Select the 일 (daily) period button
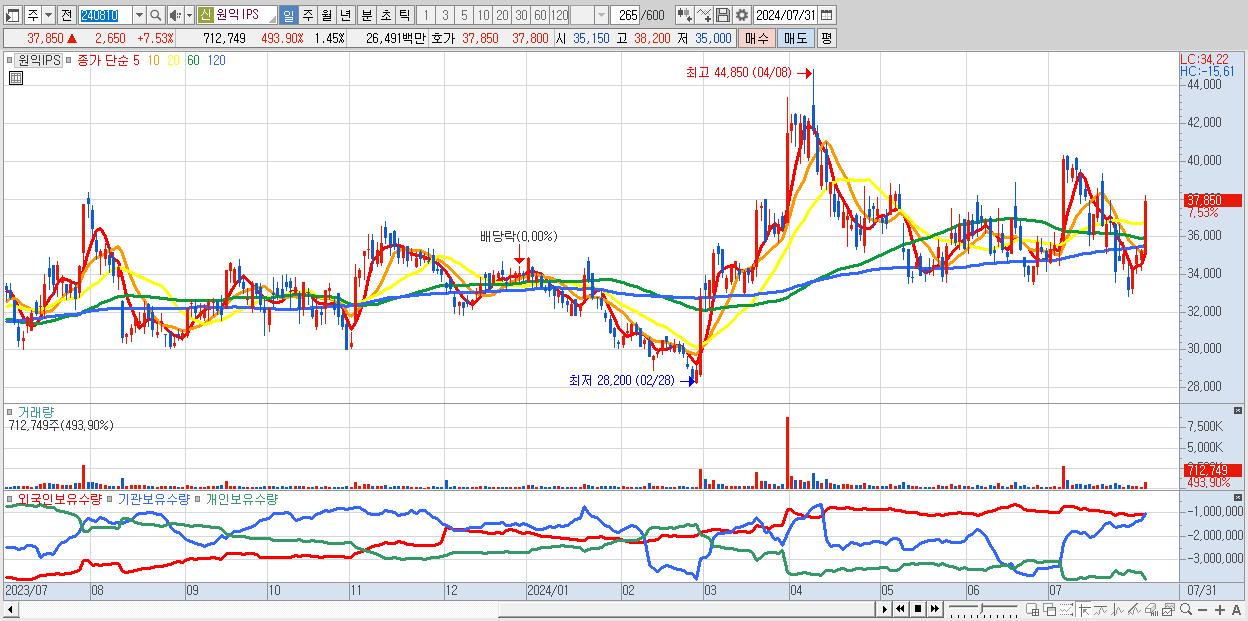This screenshot has width=1248, height=621. point(288,15)
